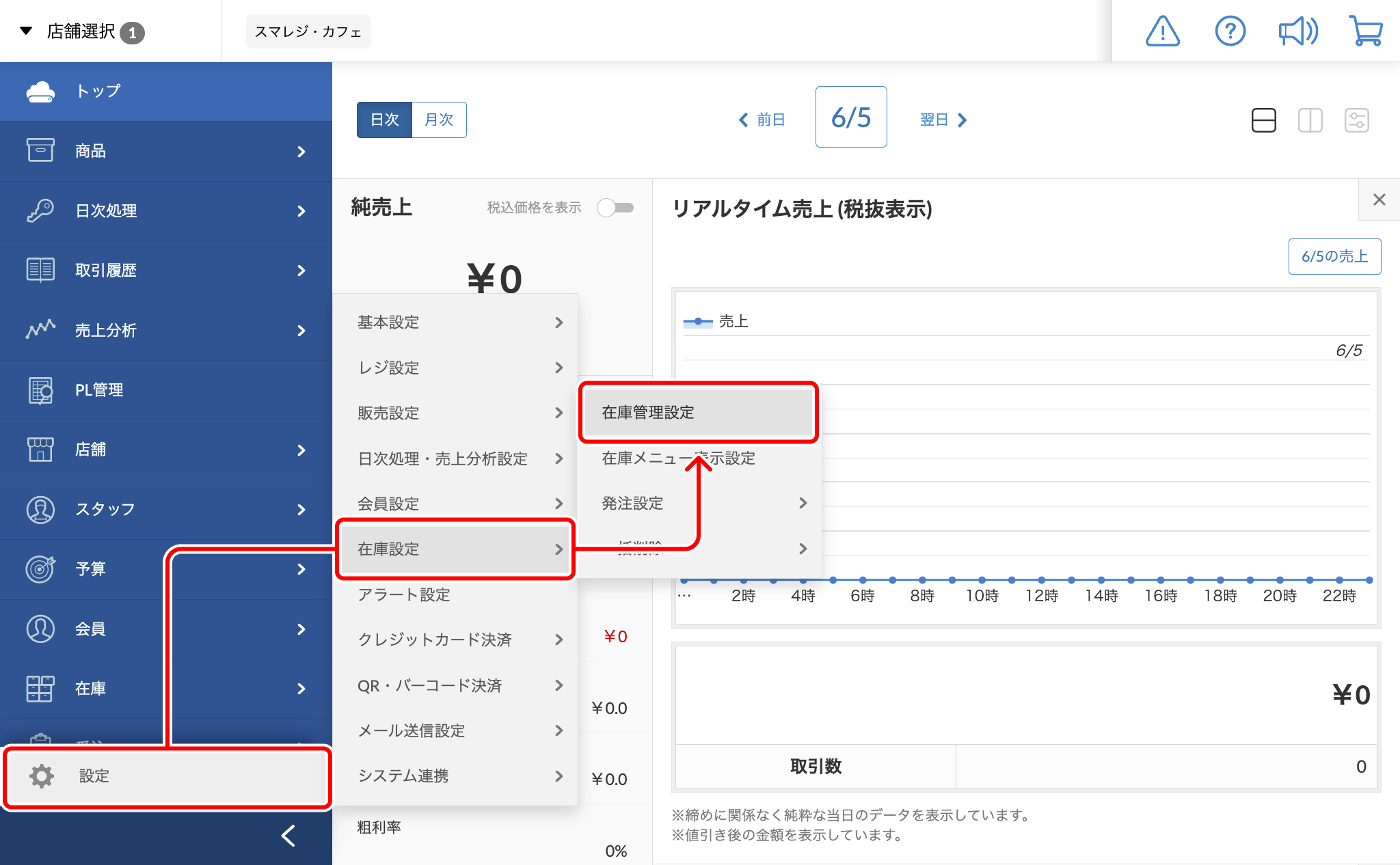Open 設定 in the sidebar
Viewport: 1400px width, 865px height.
(167, 776)
